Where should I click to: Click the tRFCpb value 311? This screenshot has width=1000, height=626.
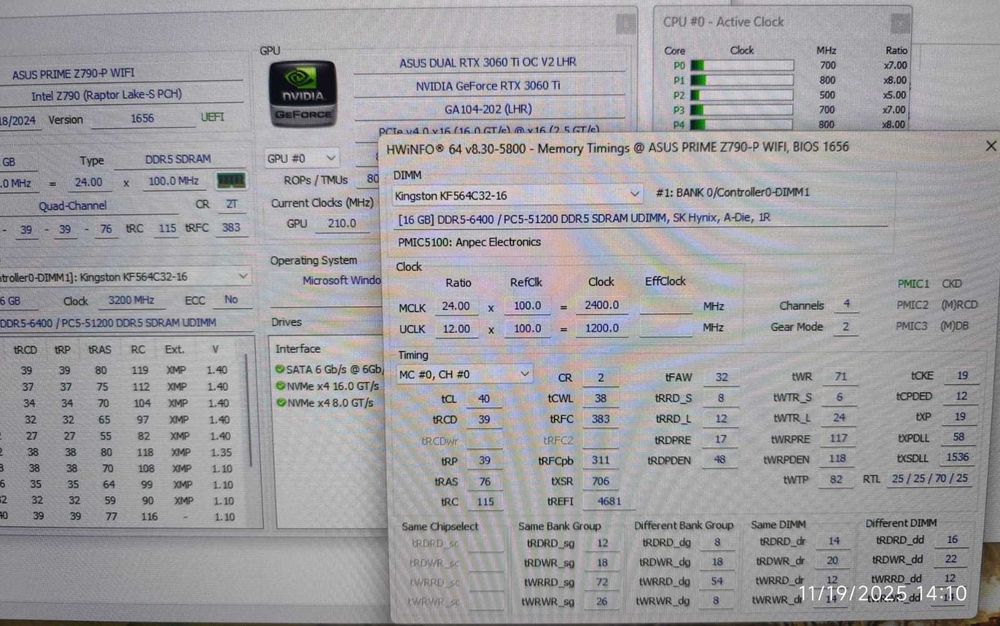(x=601, y=460)
